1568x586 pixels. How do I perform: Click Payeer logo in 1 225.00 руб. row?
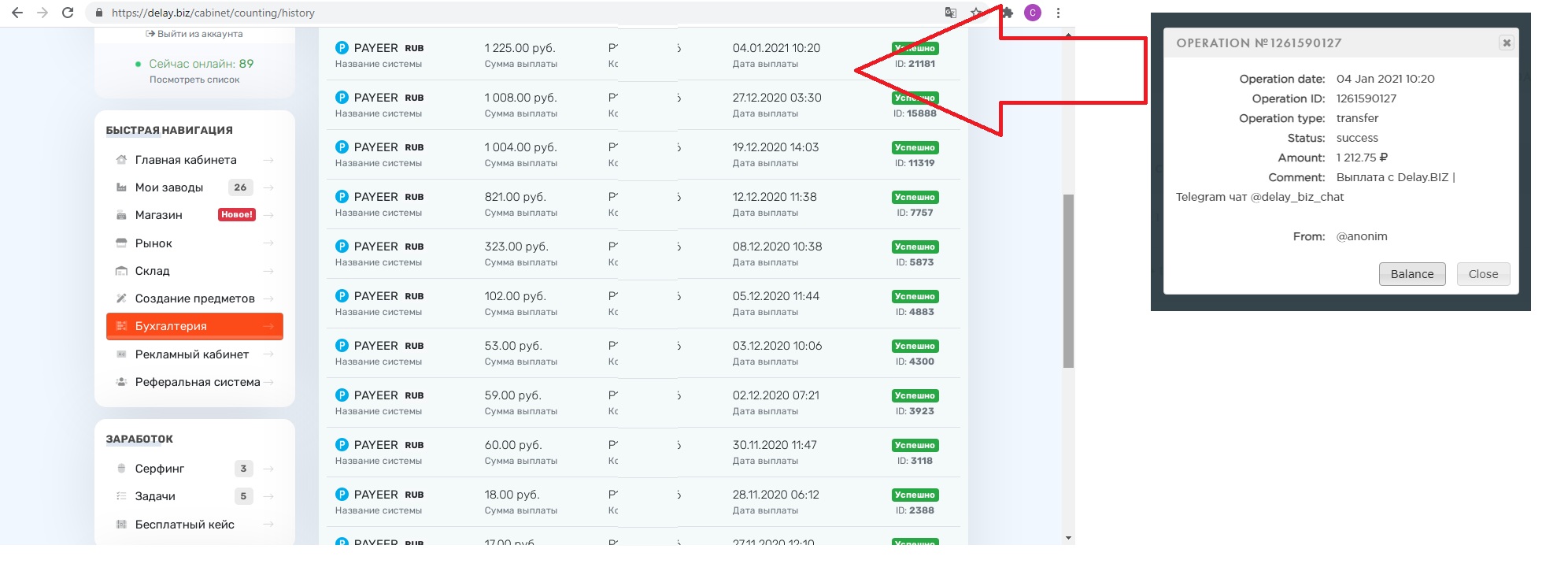[x=342, y=48]
